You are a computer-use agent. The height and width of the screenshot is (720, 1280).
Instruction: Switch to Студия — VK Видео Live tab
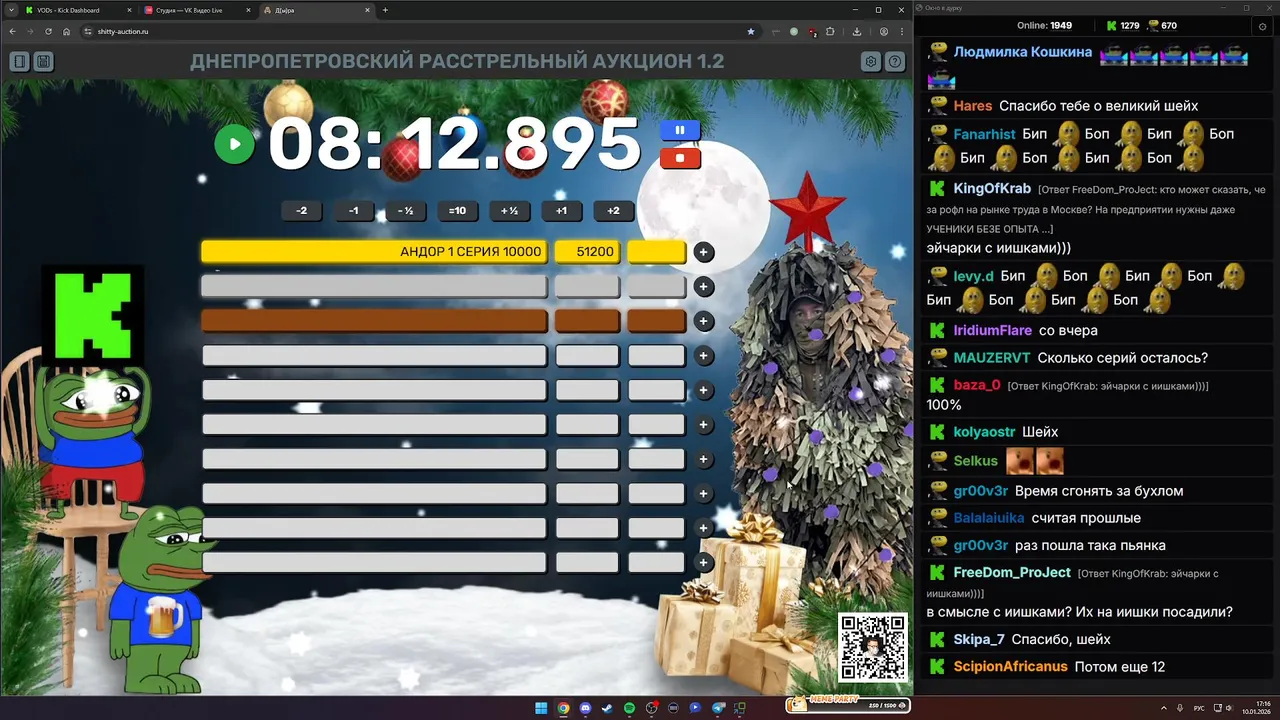pyautogui.click(x=195, y=10)
